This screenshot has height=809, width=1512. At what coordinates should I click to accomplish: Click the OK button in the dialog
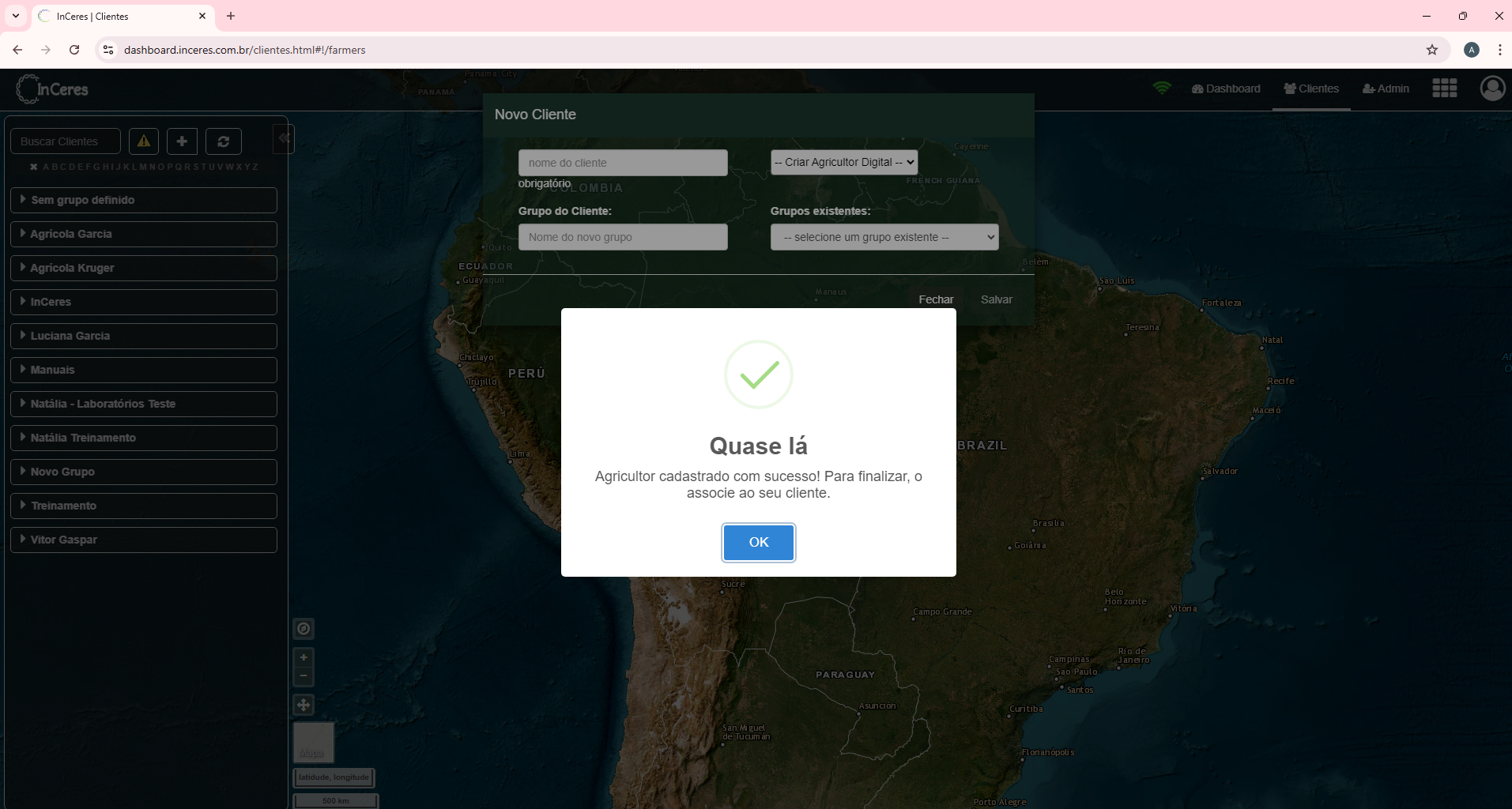(758, 542)
